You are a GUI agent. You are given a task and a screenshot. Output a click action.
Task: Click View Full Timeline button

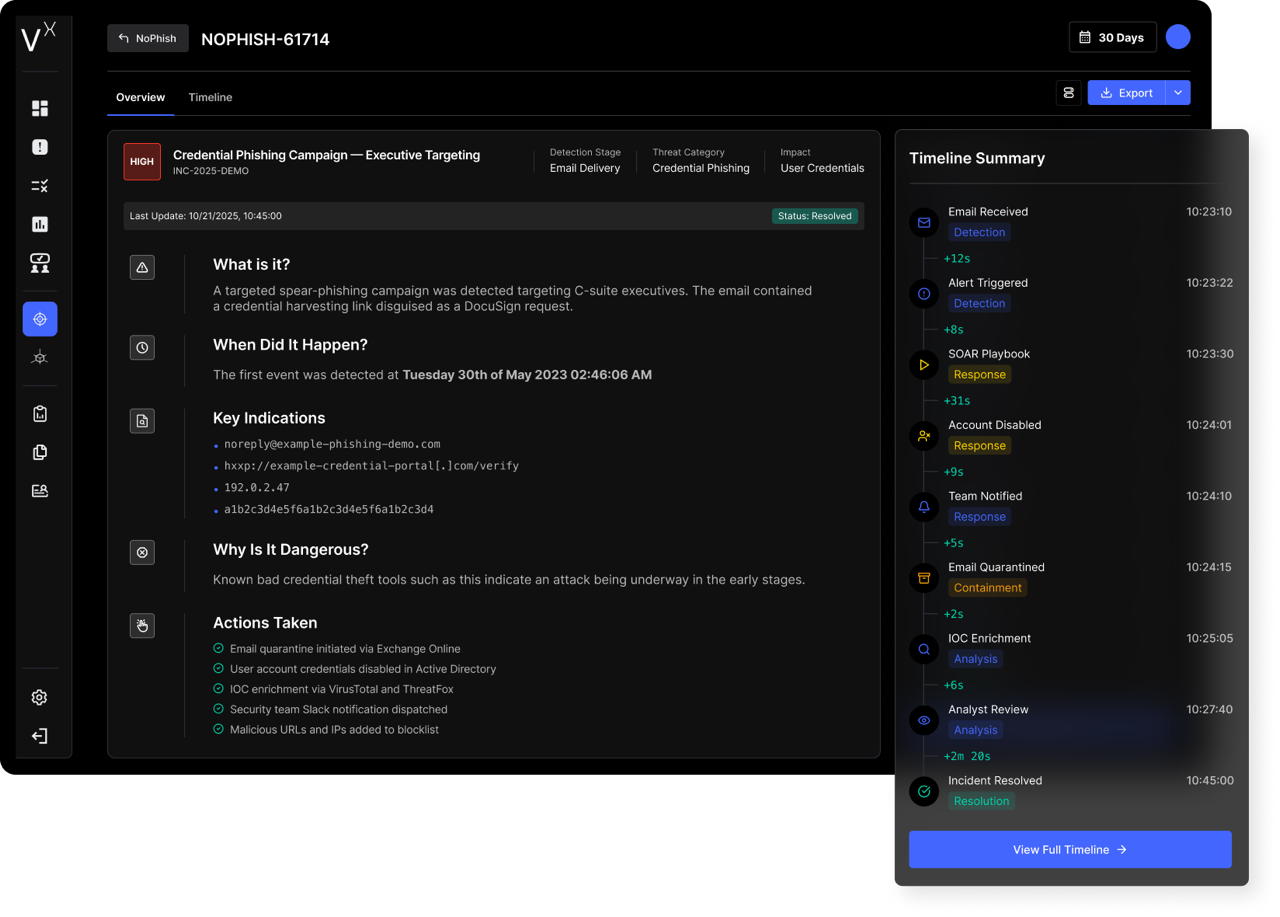[x=1070, y=850]
